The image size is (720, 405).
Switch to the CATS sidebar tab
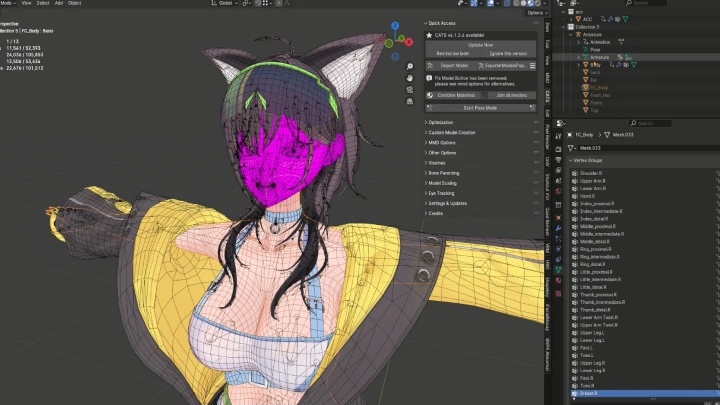click(x=547, y=96)
